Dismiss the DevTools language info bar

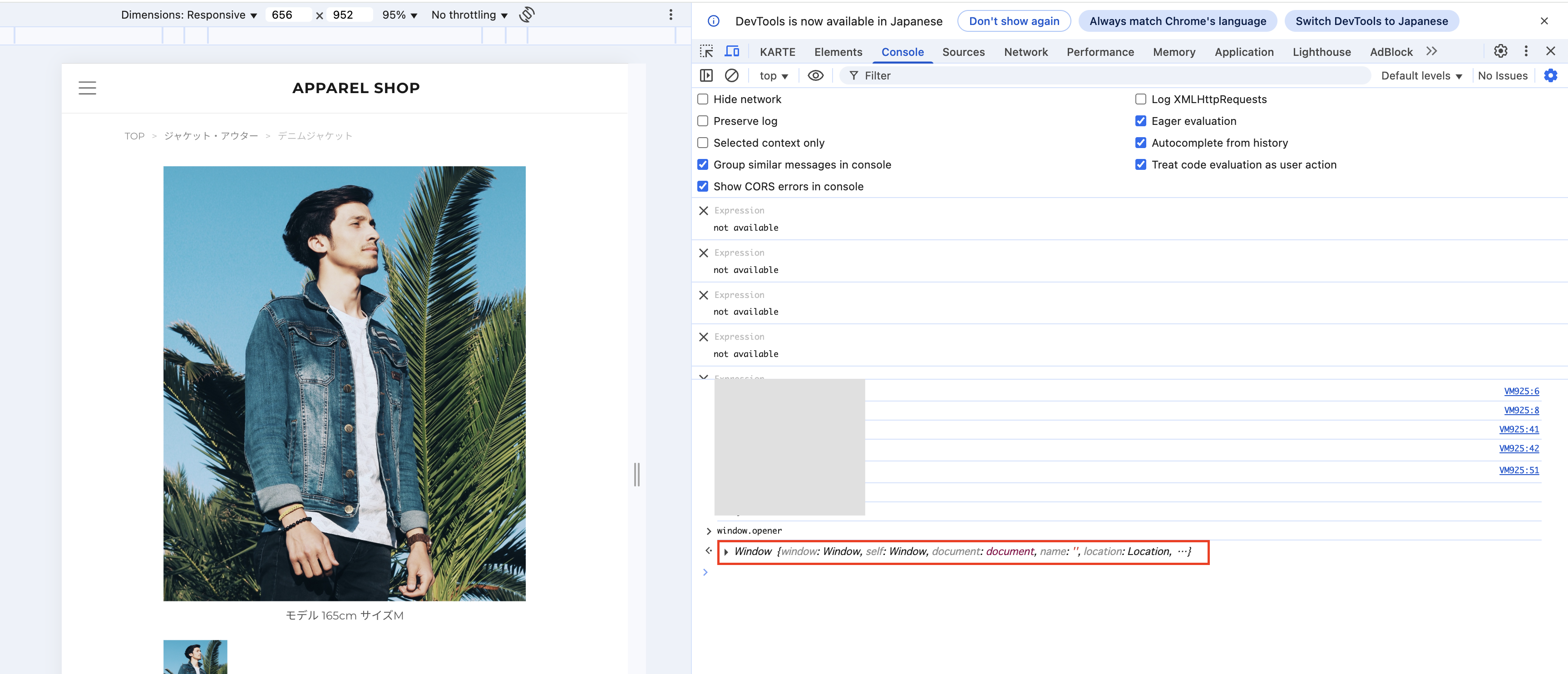1543,21
